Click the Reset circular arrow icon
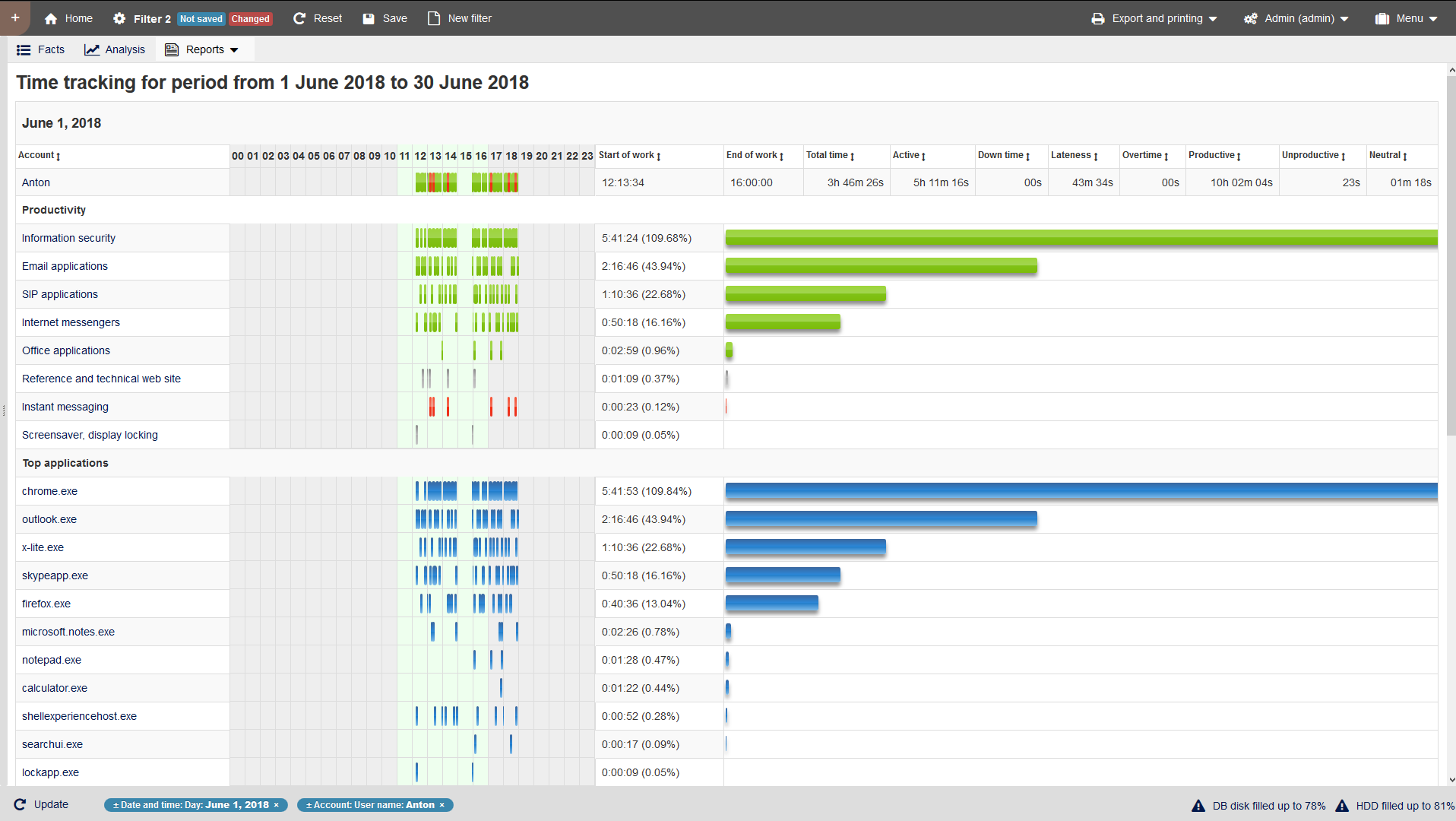Screen dimensions: 1456x821 299,18
